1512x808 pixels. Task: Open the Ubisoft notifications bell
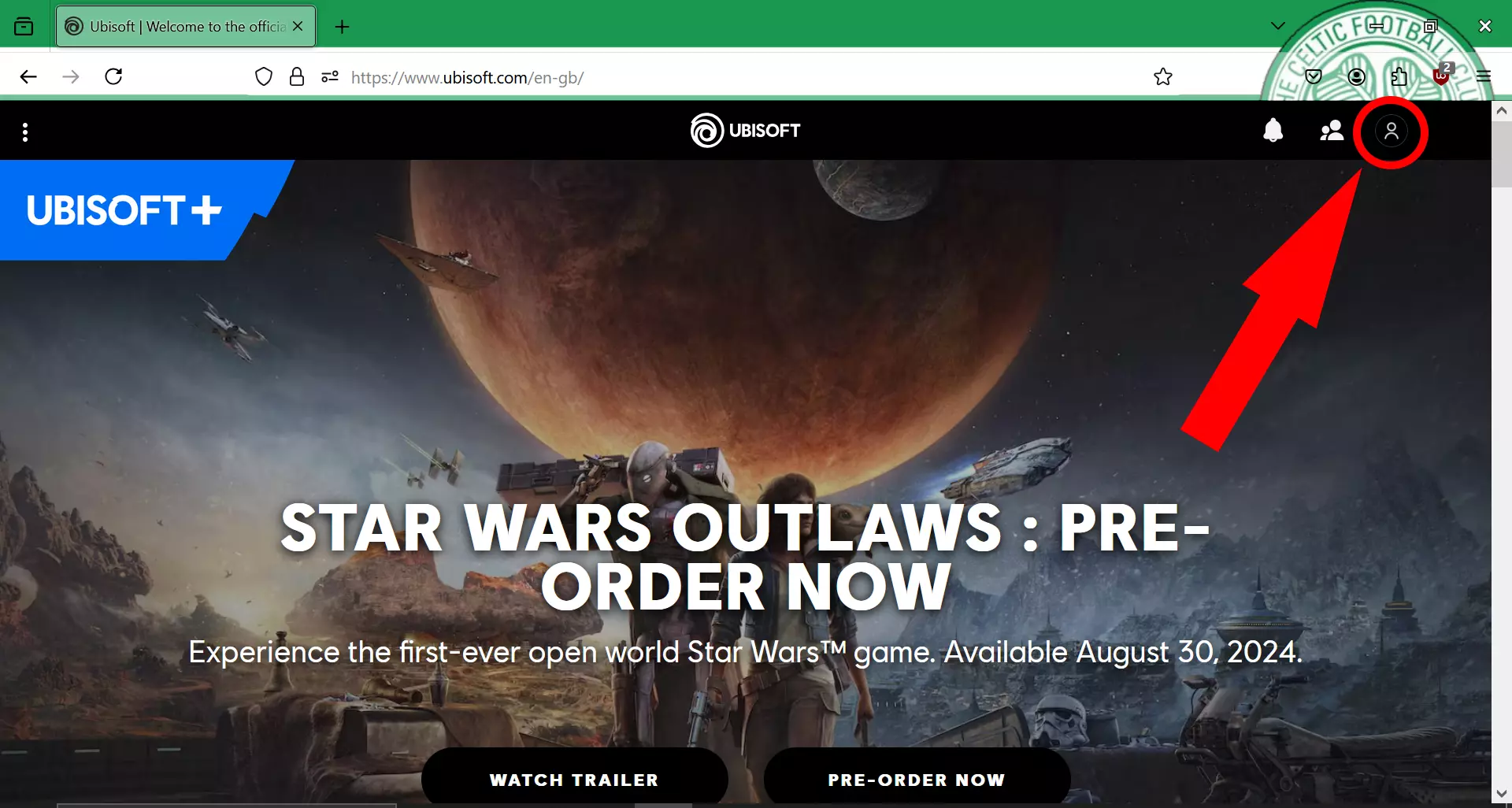tap(1273, 131)
